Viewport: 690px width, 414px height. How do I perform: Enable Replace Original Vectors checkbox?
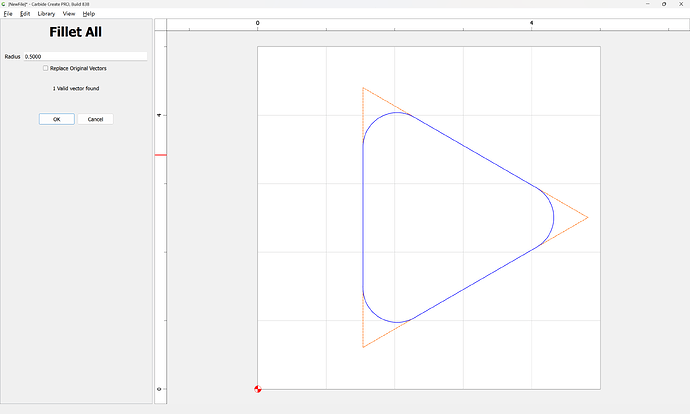tap(46, 68)
